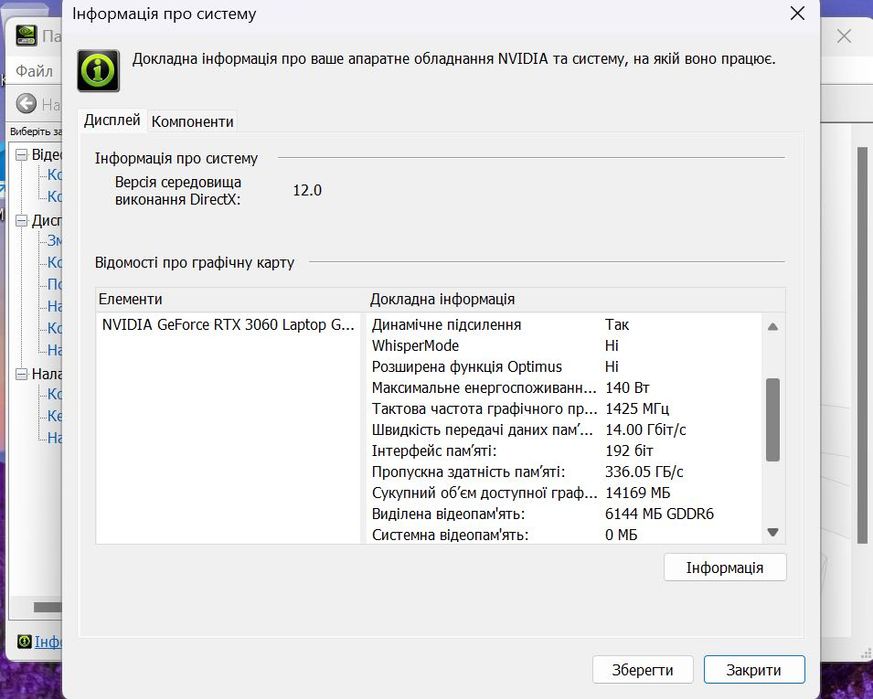This screenshot has height=699, width=873.
Task: Click the 0 МБ system video memory value
Action: 621,535
